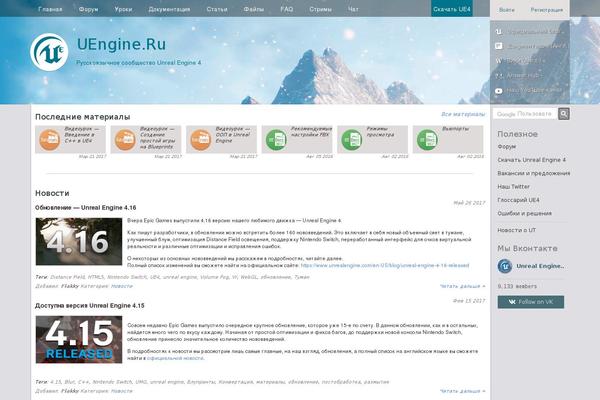This screenshot has height=400, width=600.
Task: Click the Answer Hub icon in header panel
Action: pos(499,76)
